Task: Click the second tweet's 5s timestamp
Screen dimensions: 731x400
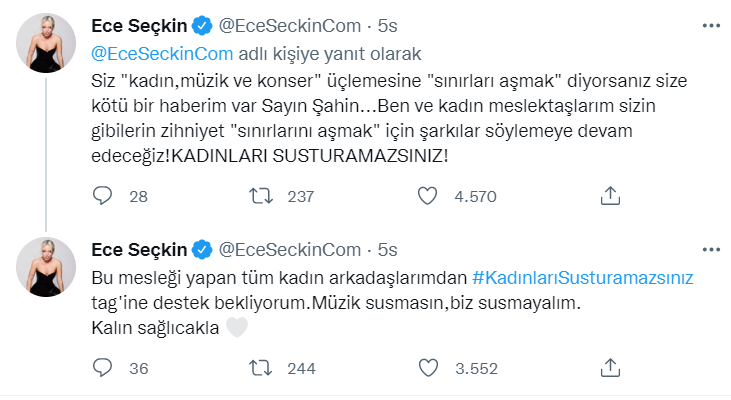Action: point(389,248)
